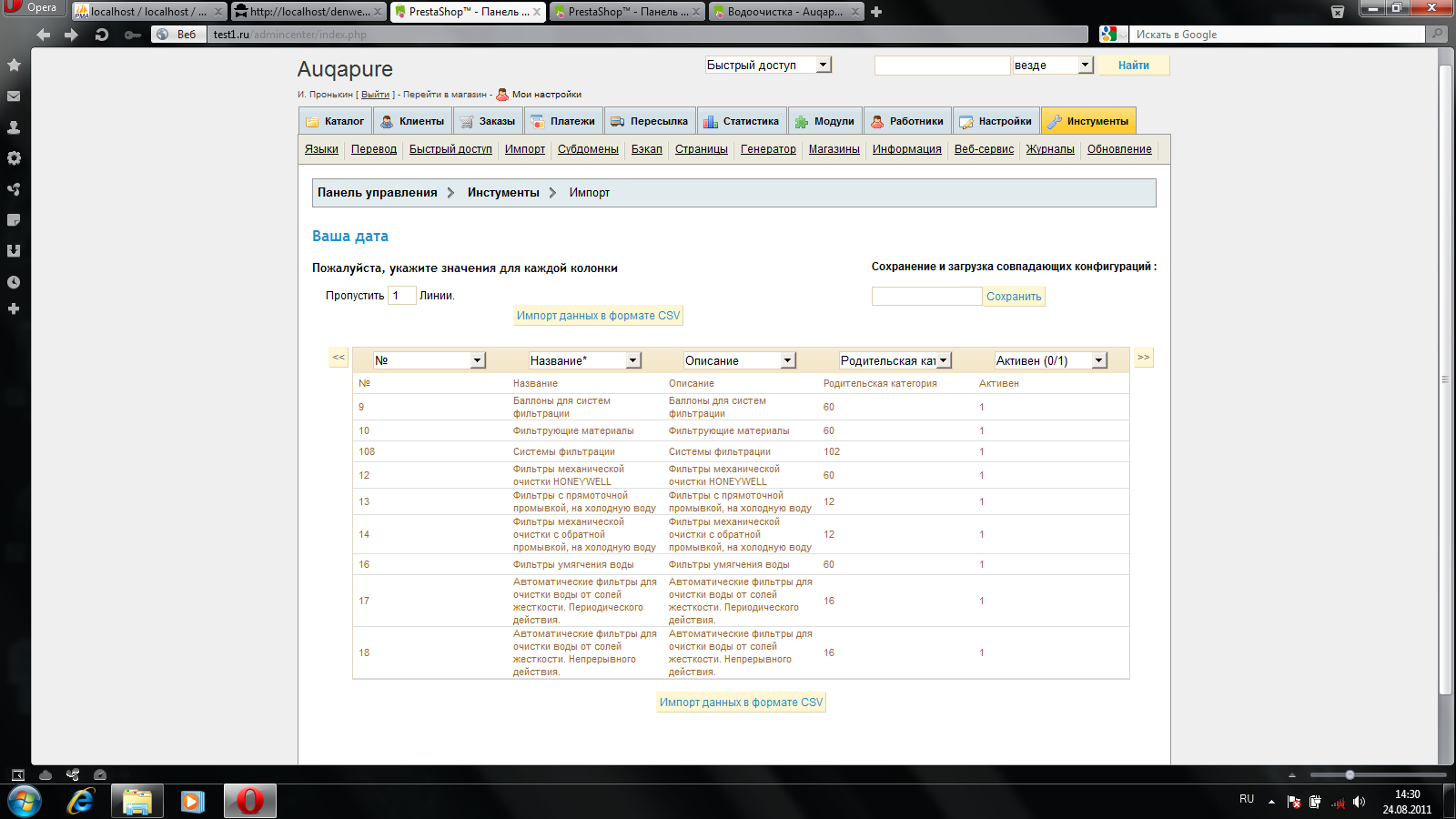1456x819 pixels.
Task: Open Windows Media Player from the taskbar
Action: point(193,802)
